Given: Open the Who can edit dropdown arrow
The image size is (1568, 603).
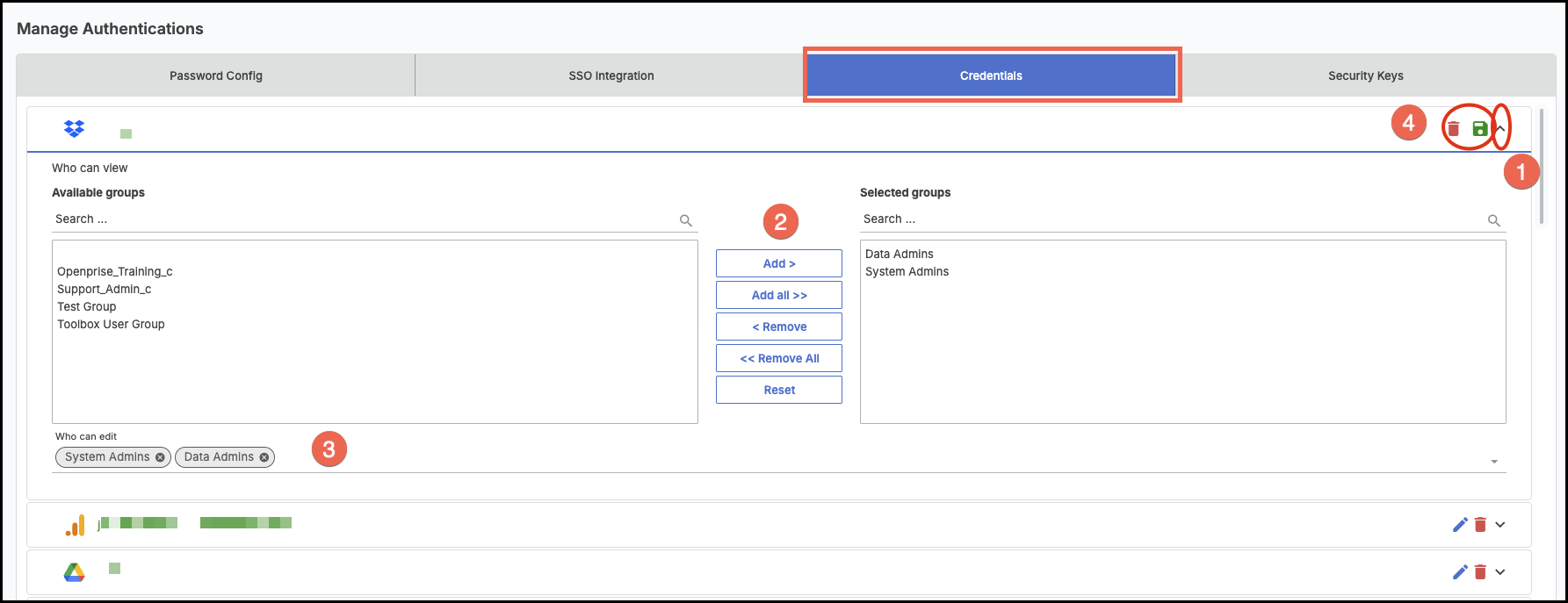Looking at the screenshot, I should tap(1494, 462).
